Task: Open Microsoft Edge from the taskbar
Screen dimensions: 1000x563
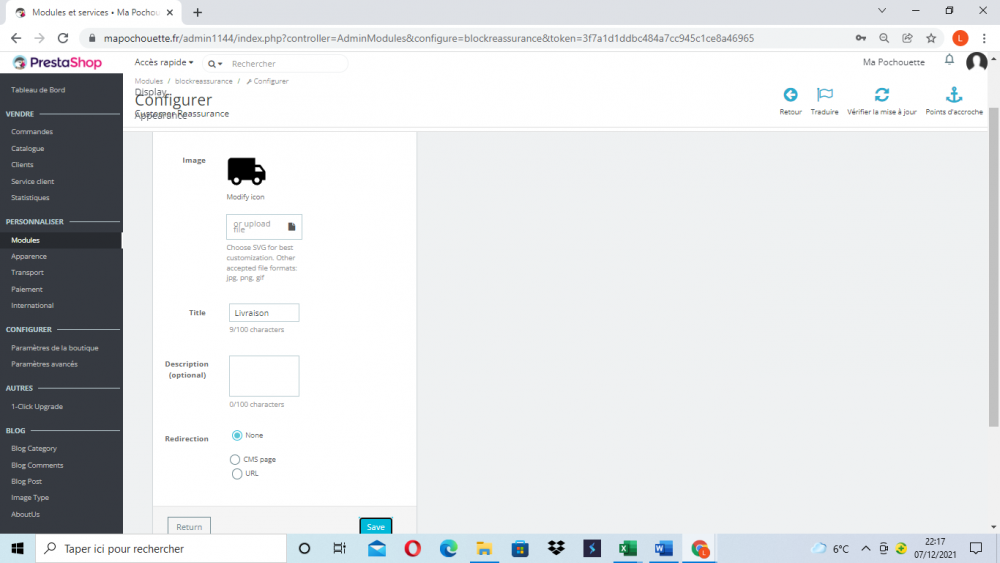Action: pyautogui.click(x=448, y=548)
